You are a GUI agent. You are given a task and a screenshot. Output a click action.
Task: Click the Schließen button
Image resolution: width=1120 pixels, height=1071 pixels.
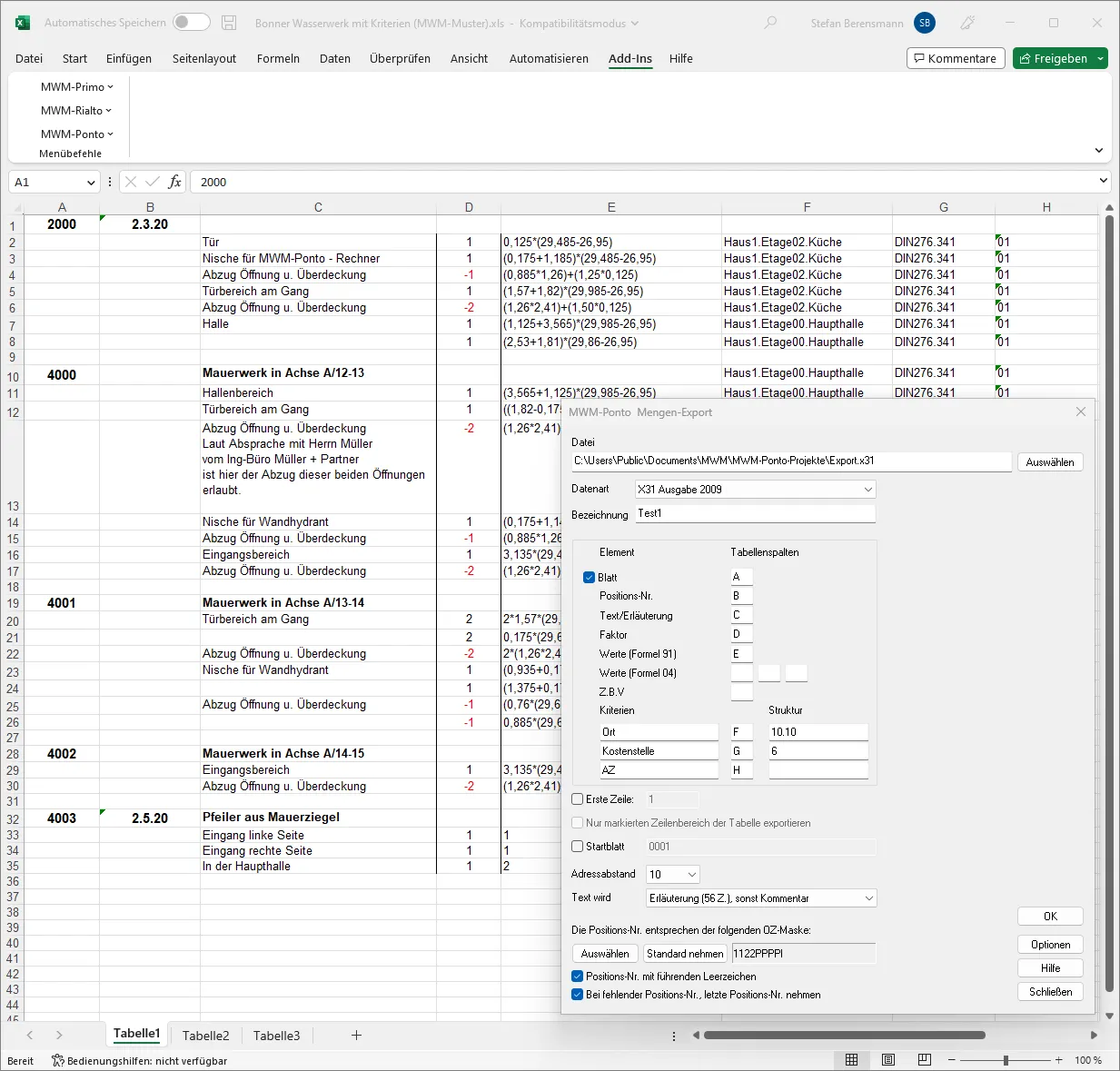click(x=1050, y=992)
